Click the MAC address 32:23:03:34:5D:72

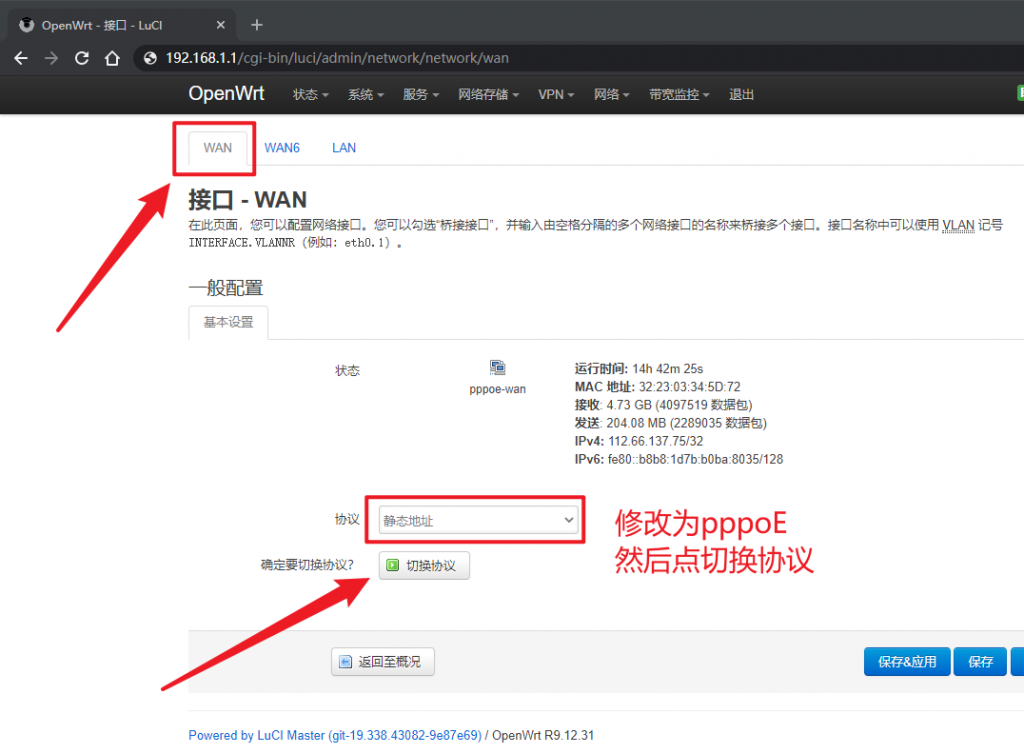pos(690,387)
